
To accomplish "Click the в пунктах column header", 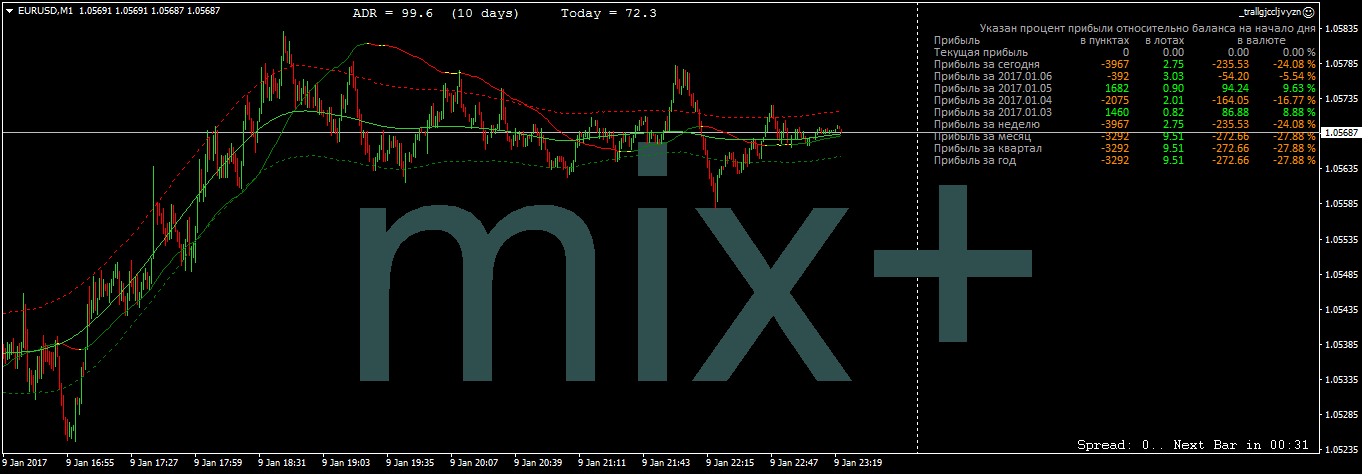I will [1104, 40].
